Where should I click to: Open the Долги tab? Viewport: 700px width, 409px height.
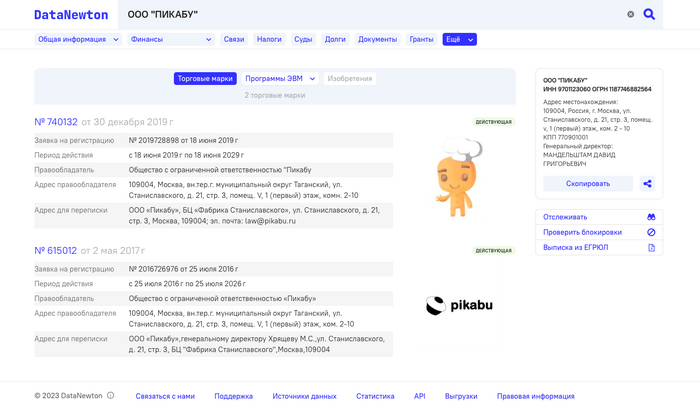[335, 39]
